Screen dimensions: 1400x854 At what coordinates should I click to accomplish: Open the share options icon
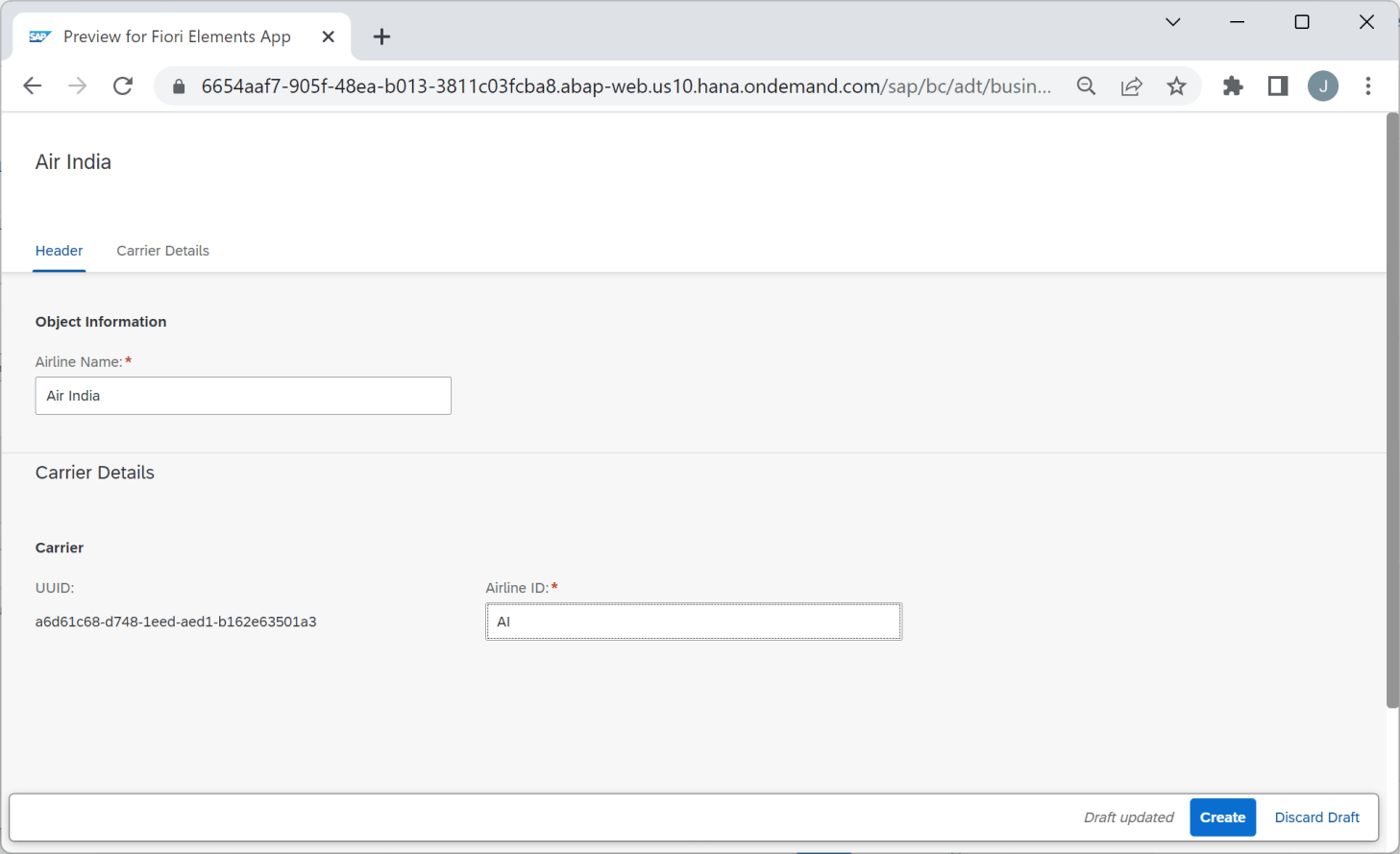coord(1132,85)
